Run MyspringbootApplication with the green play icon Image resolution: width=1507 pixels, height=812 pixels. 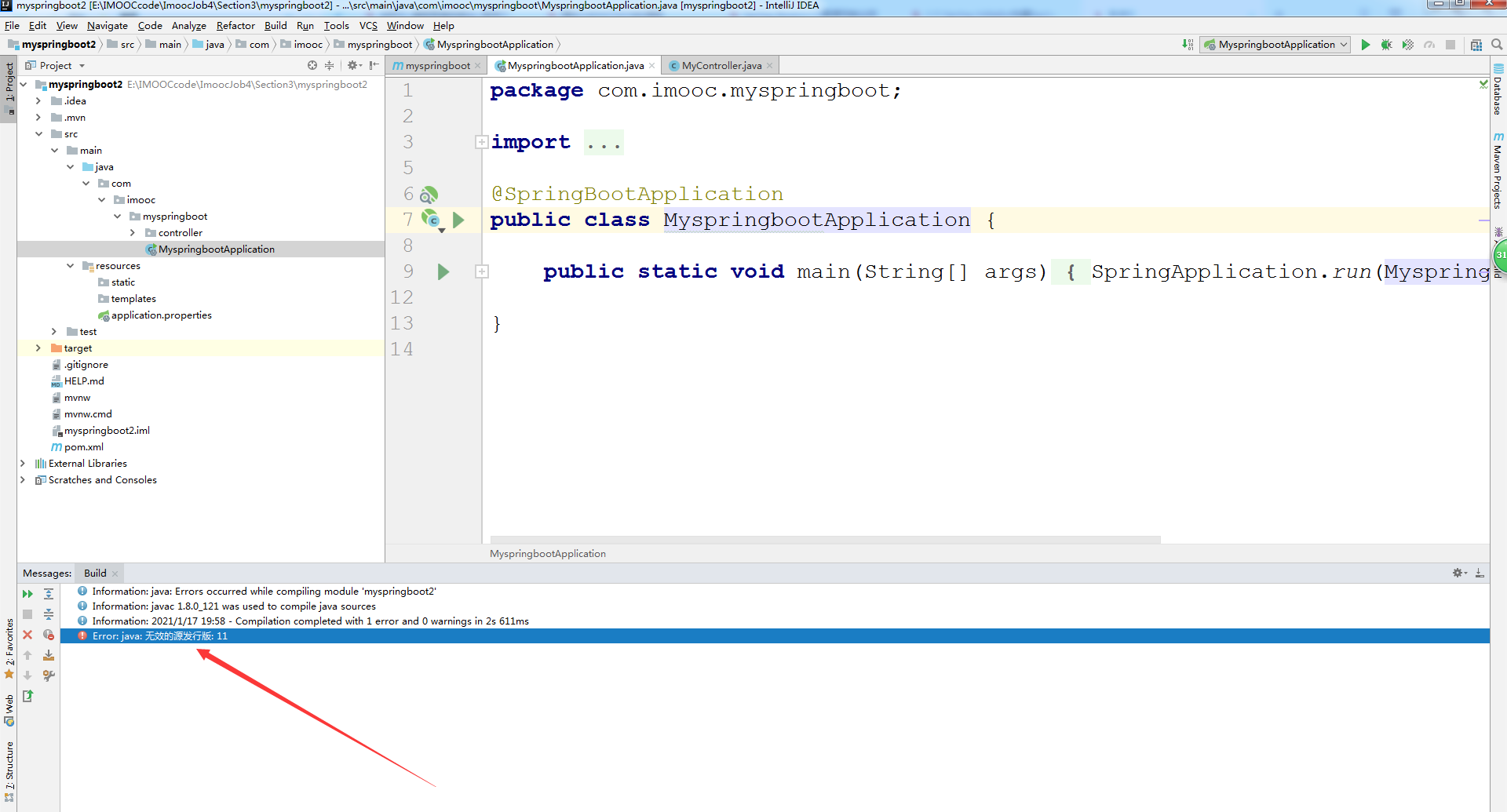click(1366, 45)
